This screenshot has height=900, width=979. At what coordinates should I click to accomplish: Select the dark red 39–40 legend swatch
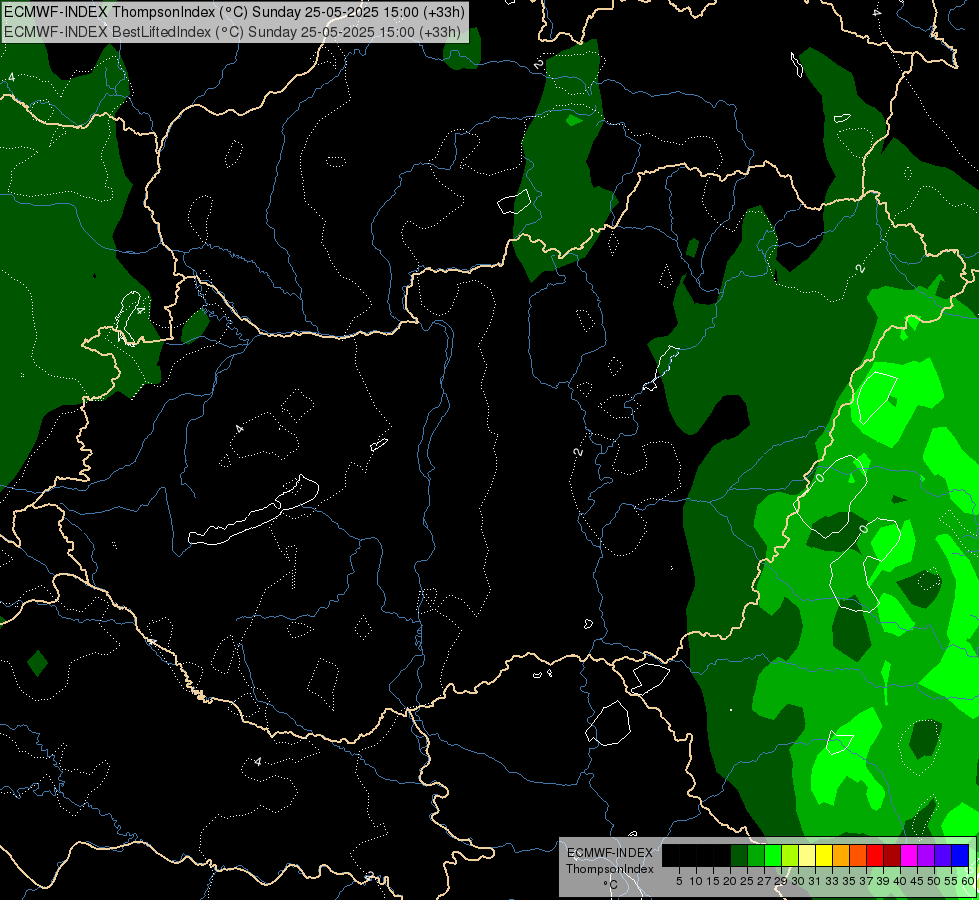point(892,855)
